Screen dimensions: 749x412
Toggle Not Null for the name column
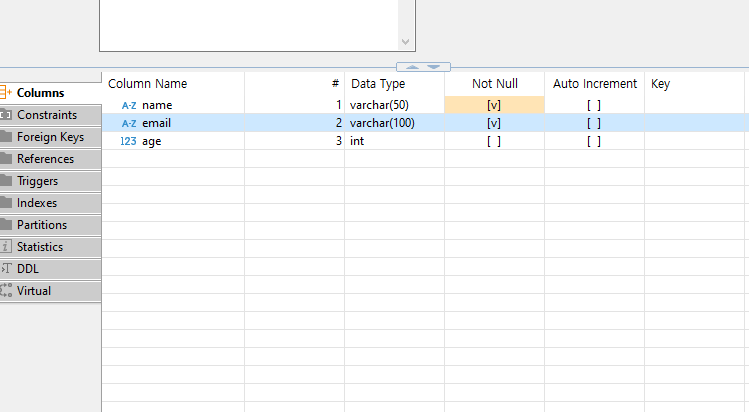[x=494, y=105]
